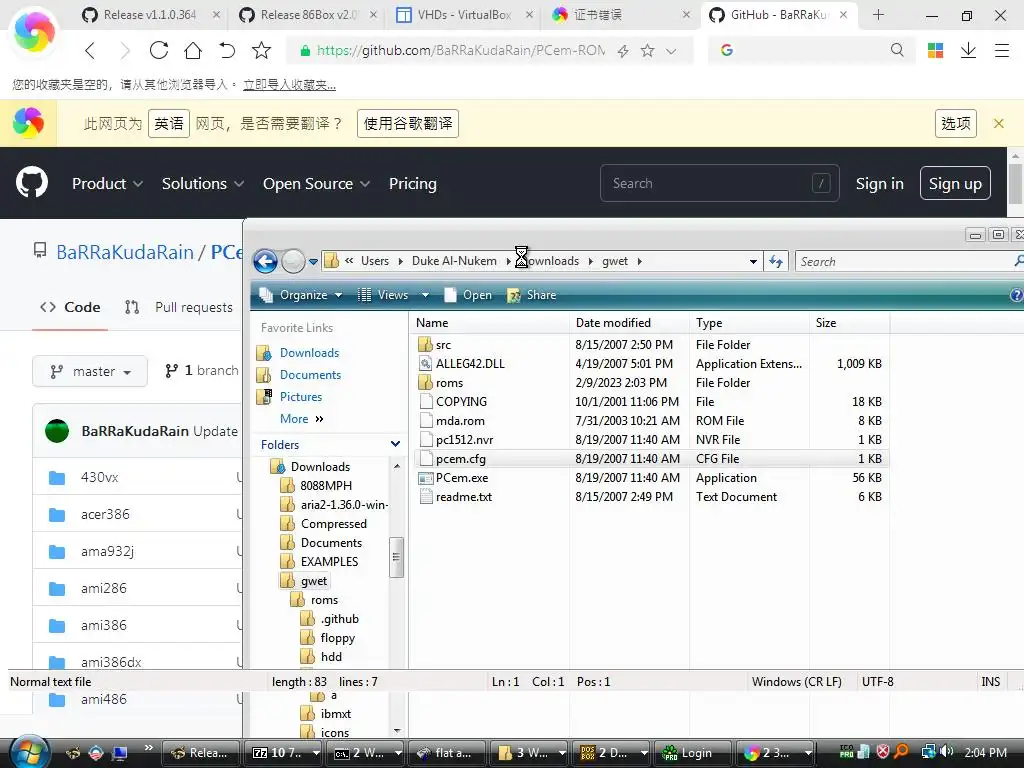The height and width of the screenshot is (768, 1024).
Task: Dismiss the translation bar
Action: [x=999, y=123]
